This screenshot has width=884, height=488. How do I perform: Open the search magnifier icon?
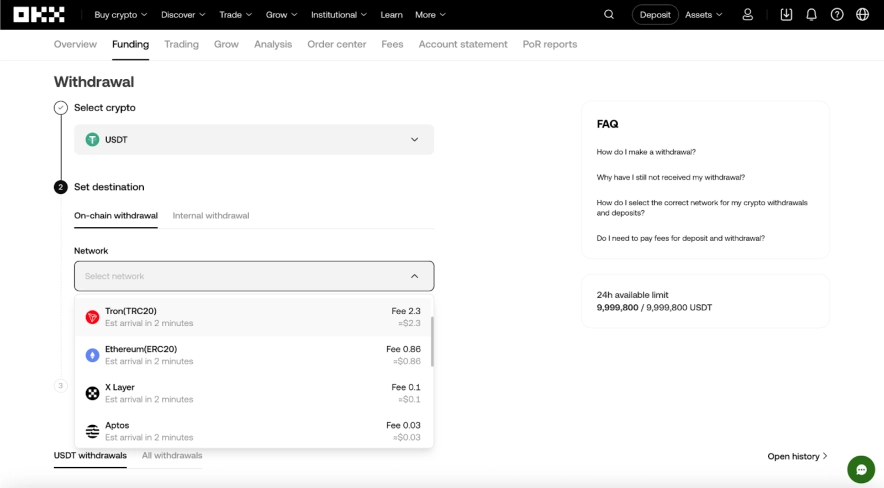click(x=609, y=15)
